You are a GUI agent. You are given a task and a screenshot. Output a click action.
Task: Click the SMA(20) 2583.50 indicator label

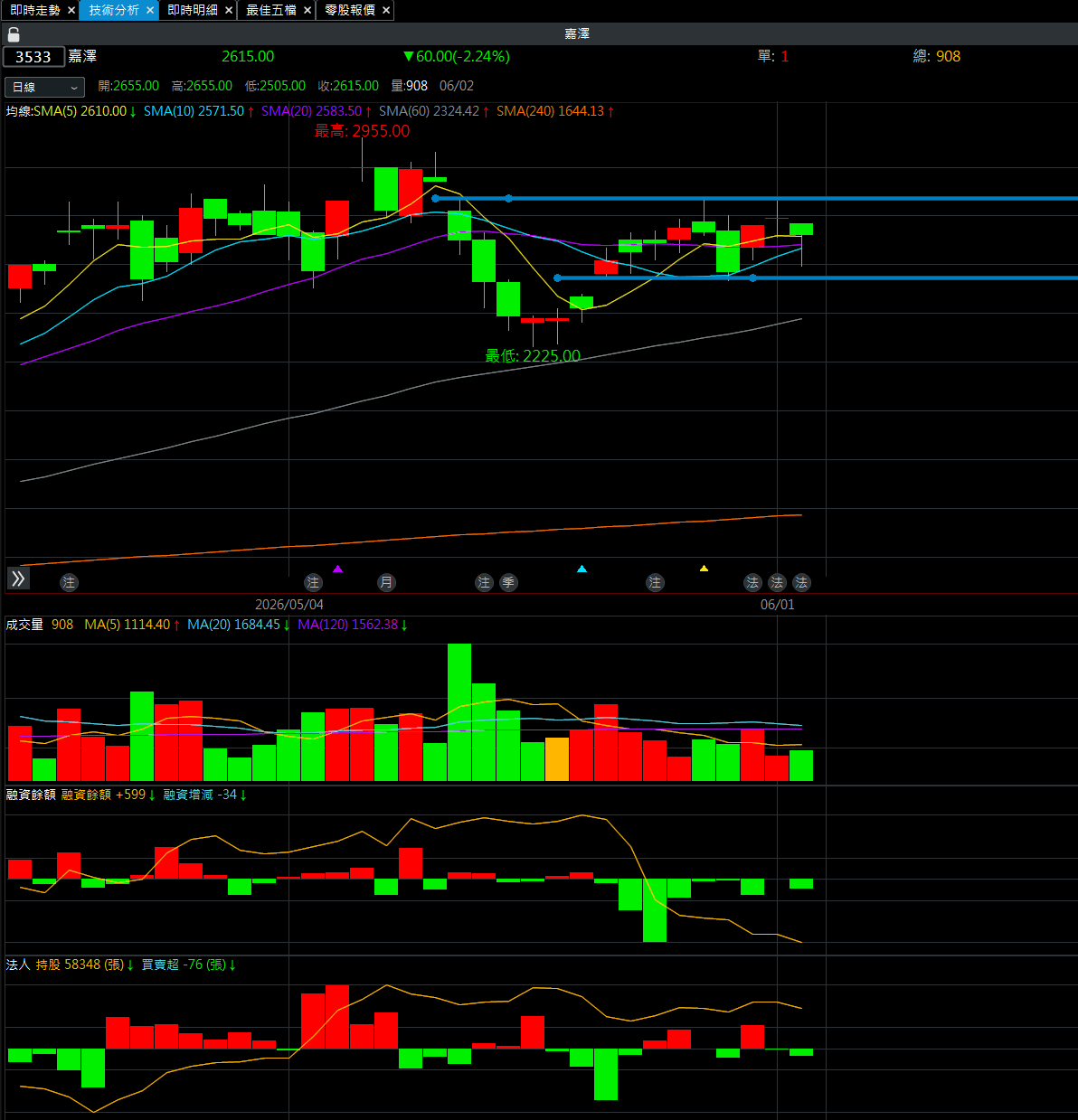click(x=317, y=111)
